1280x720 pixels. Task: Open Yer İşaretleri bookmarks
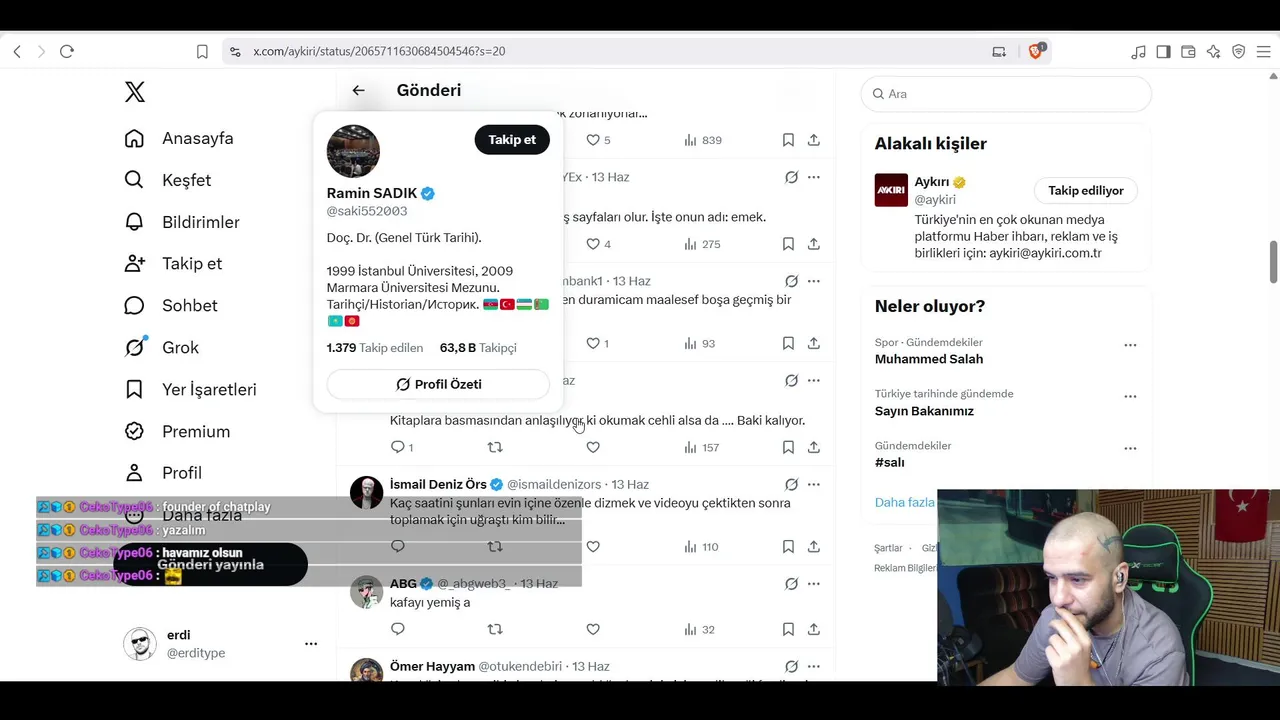coord(190,389)
